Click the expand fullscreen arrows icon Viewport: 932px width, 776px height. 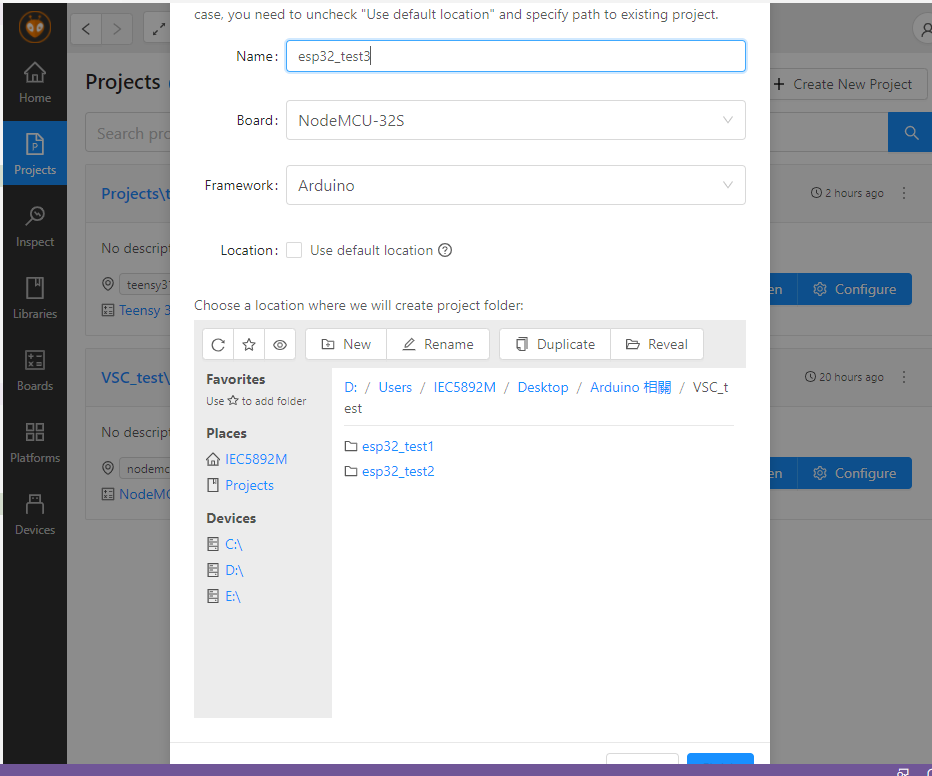click(x=158, y=29)
